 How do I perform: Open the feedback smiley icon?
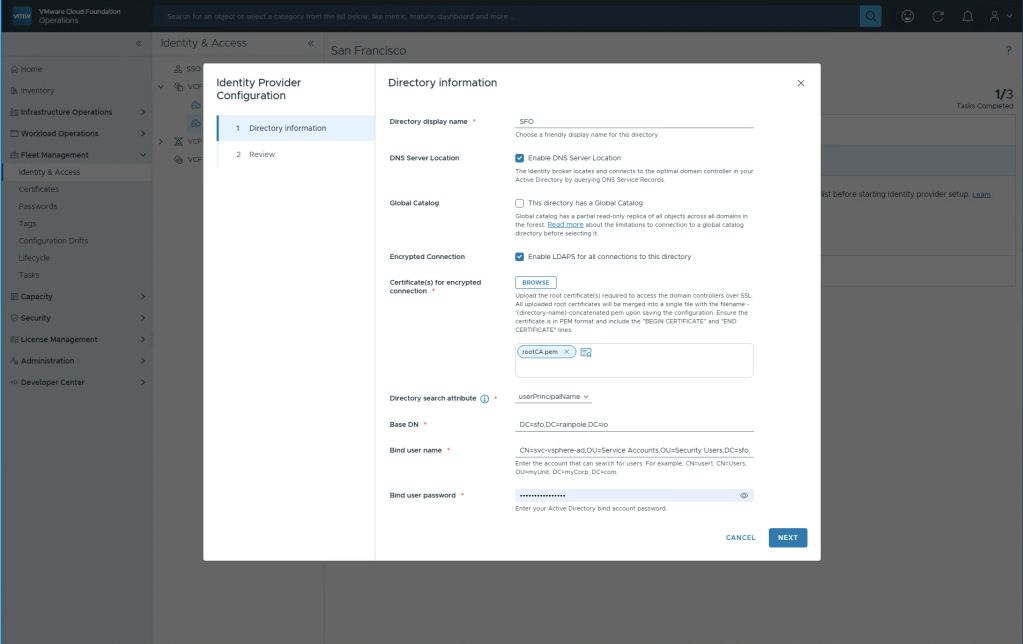pyautogui.click(x=907, y=16)
